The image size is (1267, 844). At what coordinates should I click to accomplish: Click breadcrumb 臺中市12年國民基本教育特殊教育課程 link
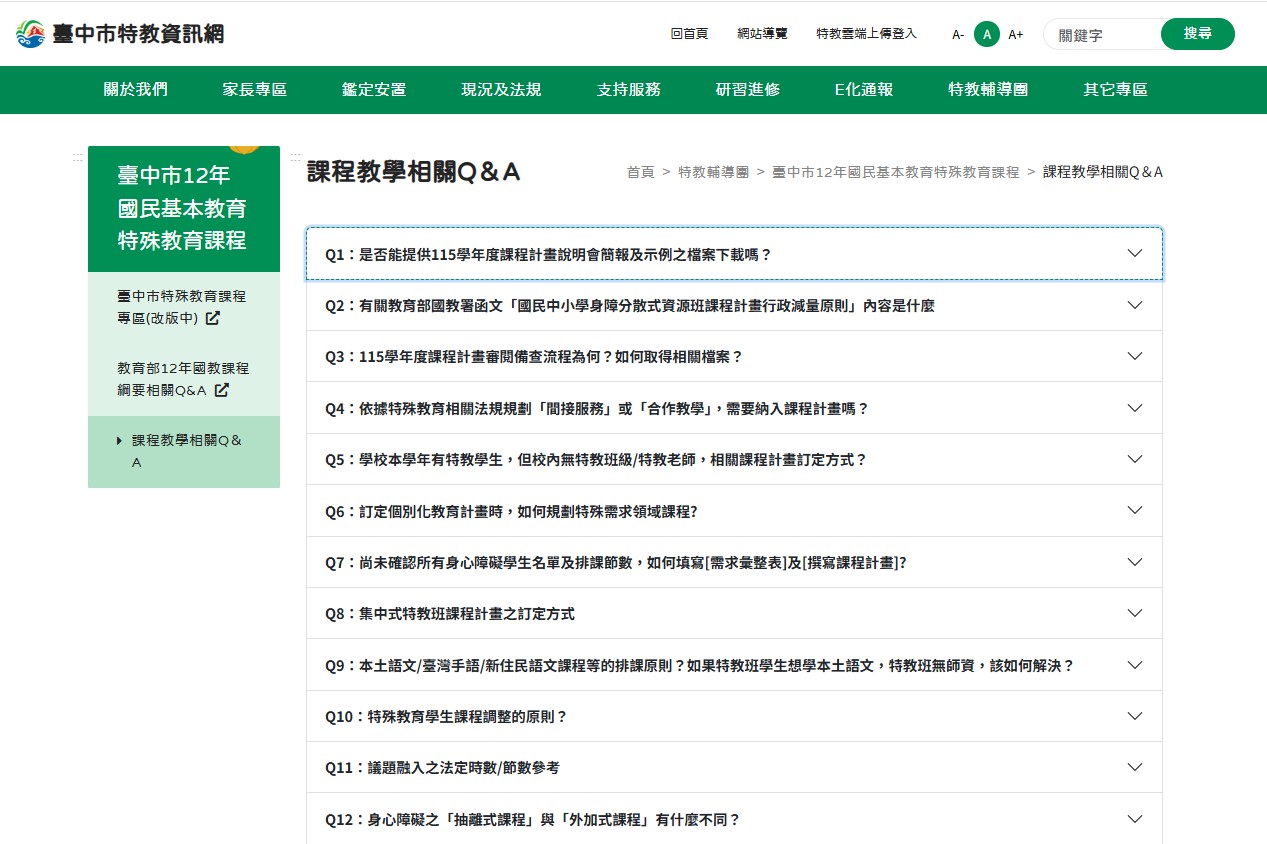point(896,172)
